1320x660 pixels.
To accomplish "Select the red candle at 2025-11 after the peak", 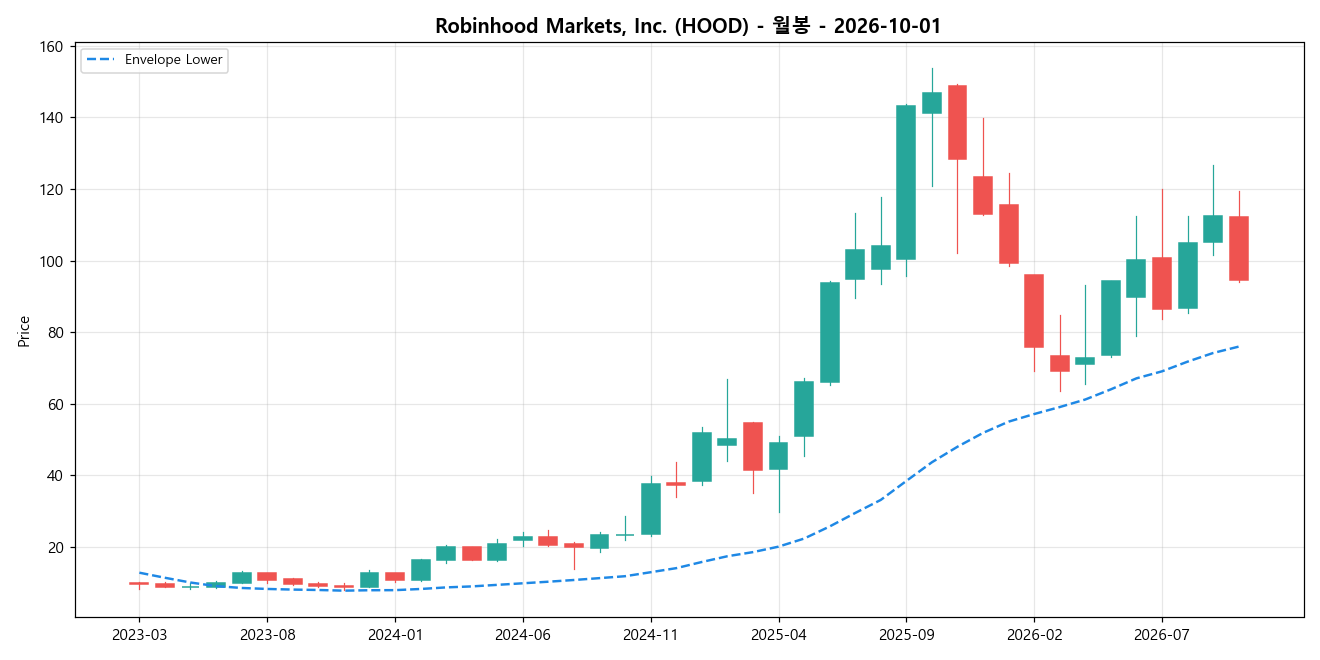I will [957, 122].
